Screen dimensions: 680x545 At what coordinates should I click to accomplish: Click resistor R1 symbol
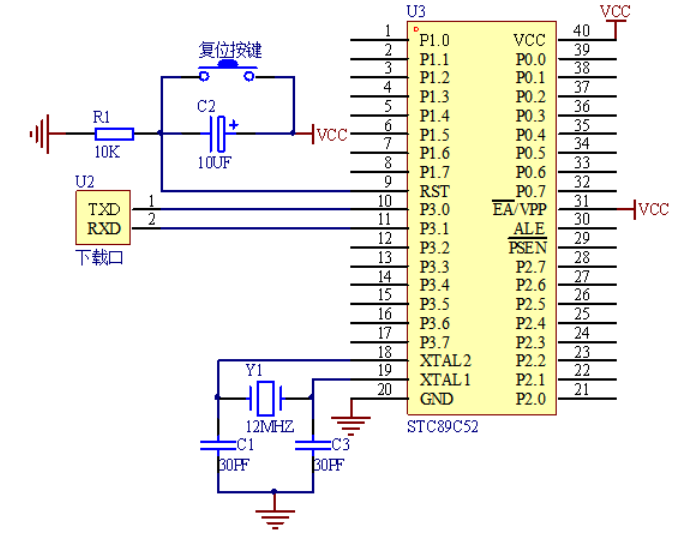(114, 134)
